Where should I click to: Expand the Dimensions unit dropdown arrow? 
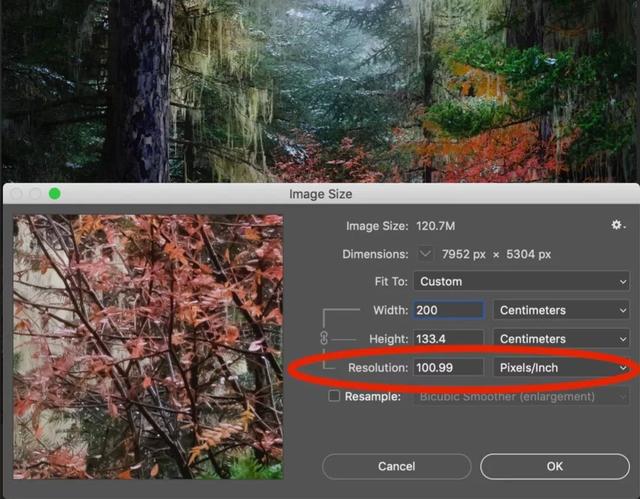[x=425, y=254]
